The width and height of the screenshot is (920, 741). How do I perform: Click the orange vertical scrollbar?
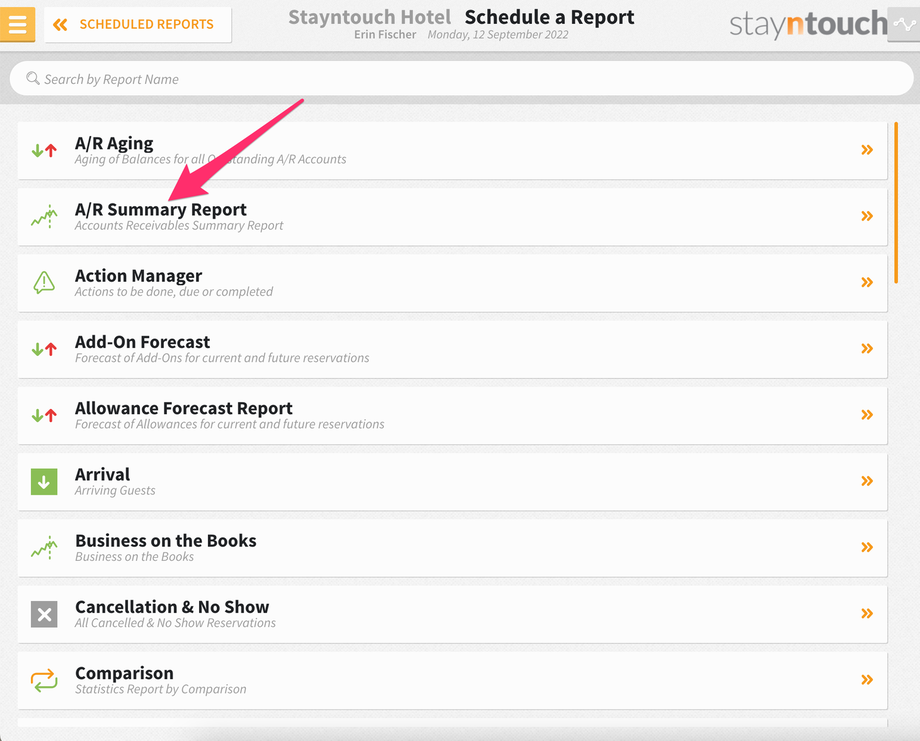pyautogui.click(x=896, y=202)
